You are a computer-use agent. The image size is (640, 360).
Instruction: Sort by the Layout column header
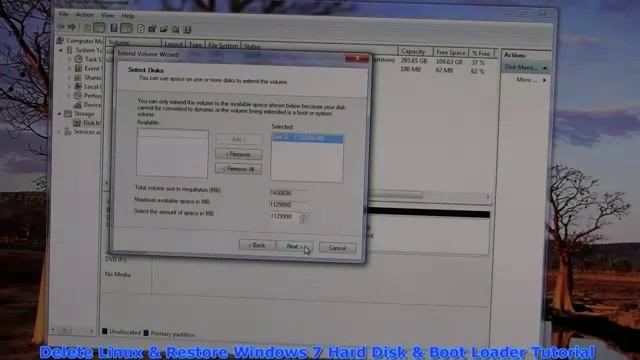click(x=173, y=44)
